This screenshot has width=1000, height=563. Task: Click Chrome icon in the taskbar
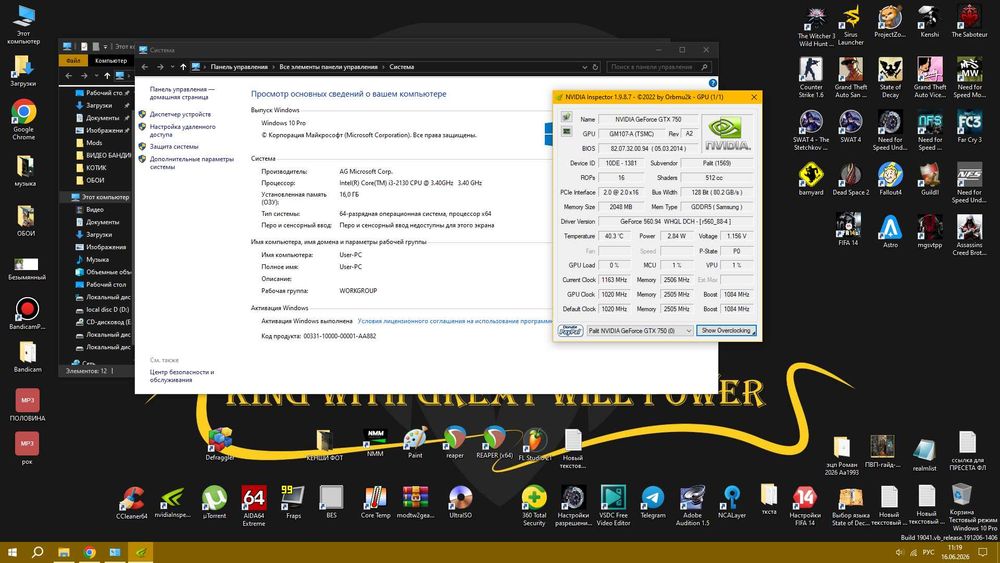pyautogui.click(x=89, y=552)
